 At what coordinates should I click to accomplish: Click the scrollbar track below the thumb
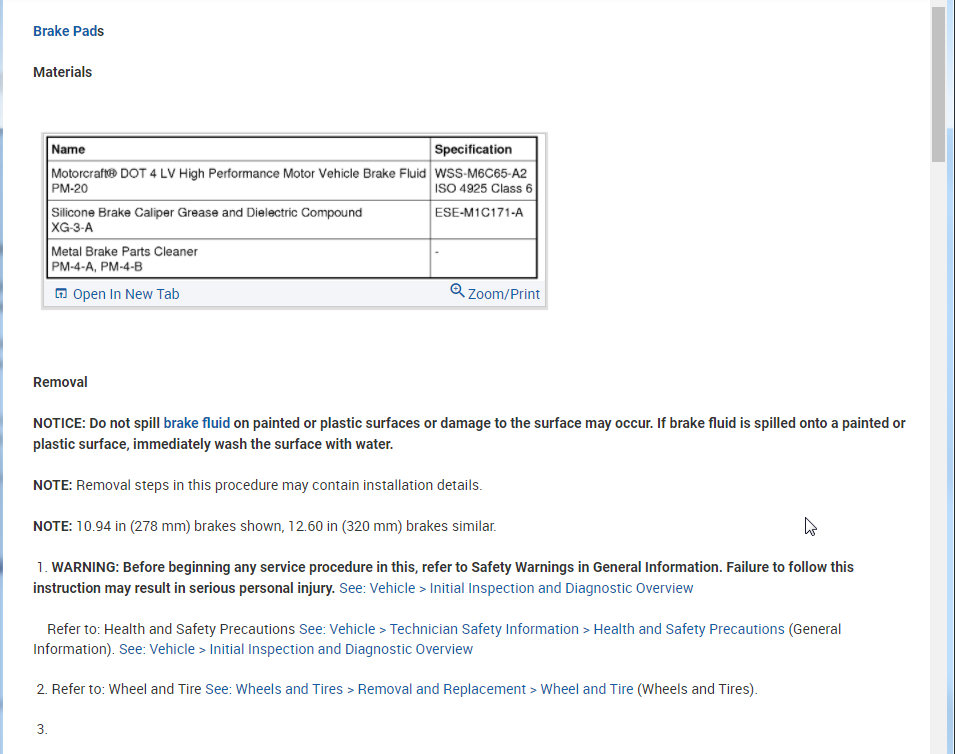point(938,450)
